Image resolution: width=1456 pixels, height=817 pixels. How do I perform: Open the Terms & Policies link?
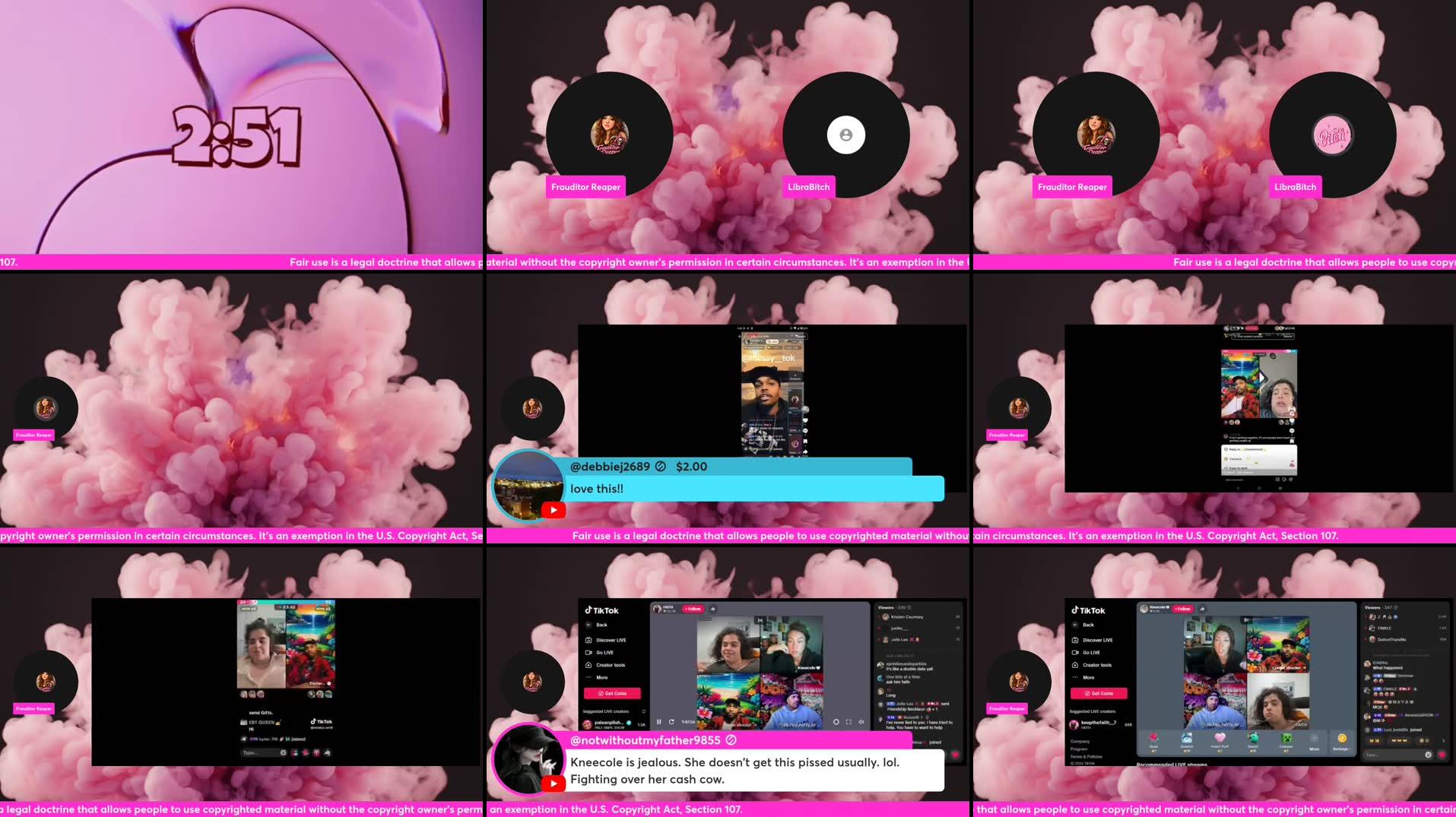(1086, 757)
